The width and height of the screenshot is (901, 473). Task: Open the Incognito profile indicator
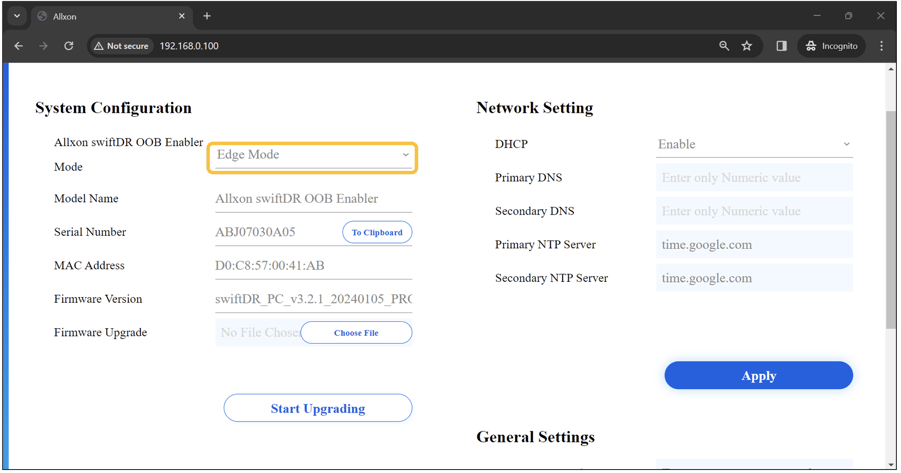[x=831, y=46]
